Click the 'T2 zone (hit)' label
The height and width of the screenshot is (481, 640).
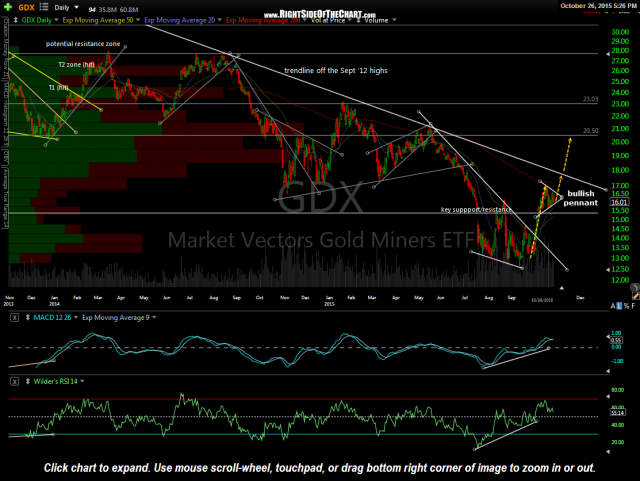click(x=76, y=65)
